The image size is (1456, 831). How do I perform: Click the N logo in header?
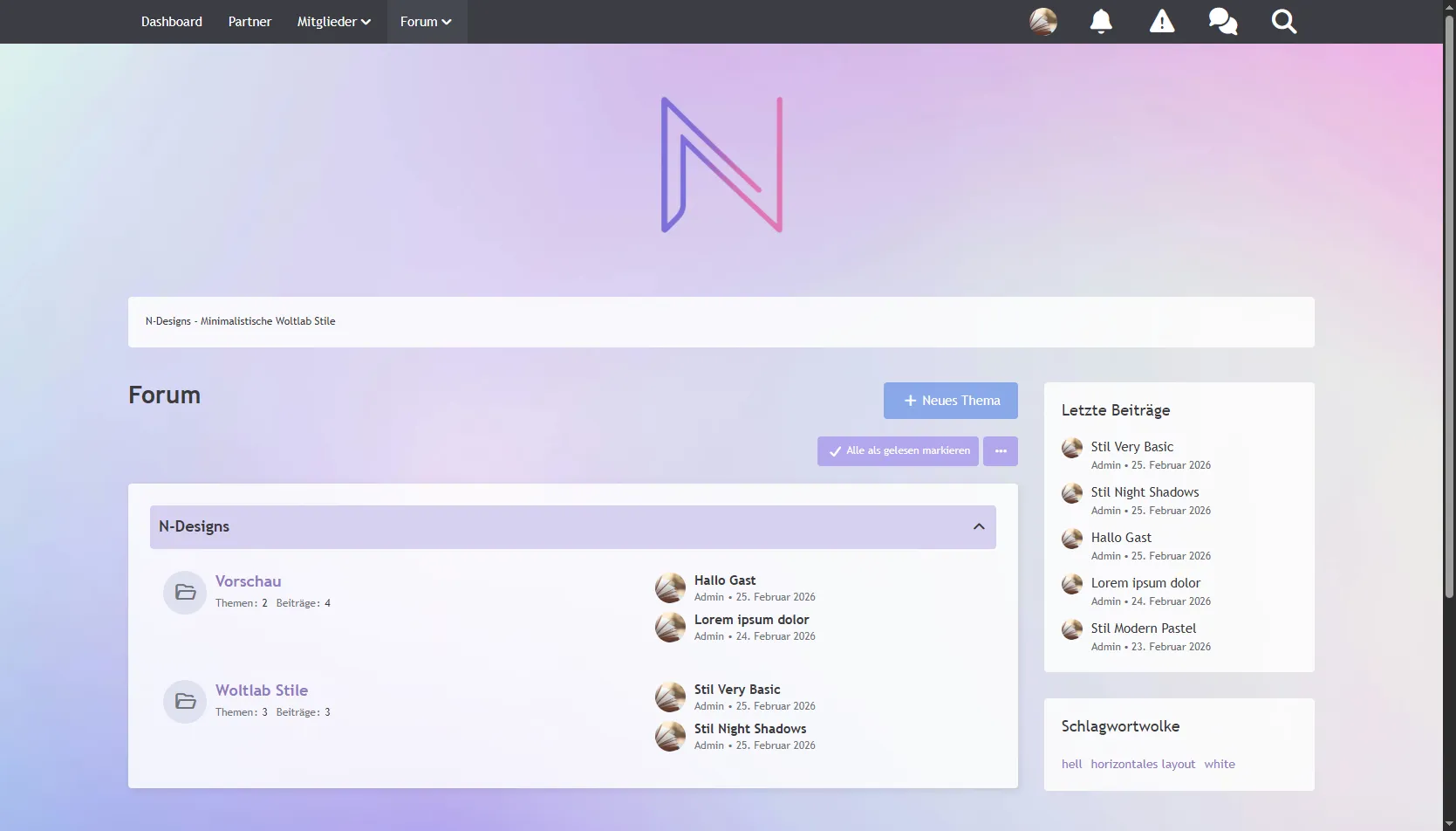[721, 165]
